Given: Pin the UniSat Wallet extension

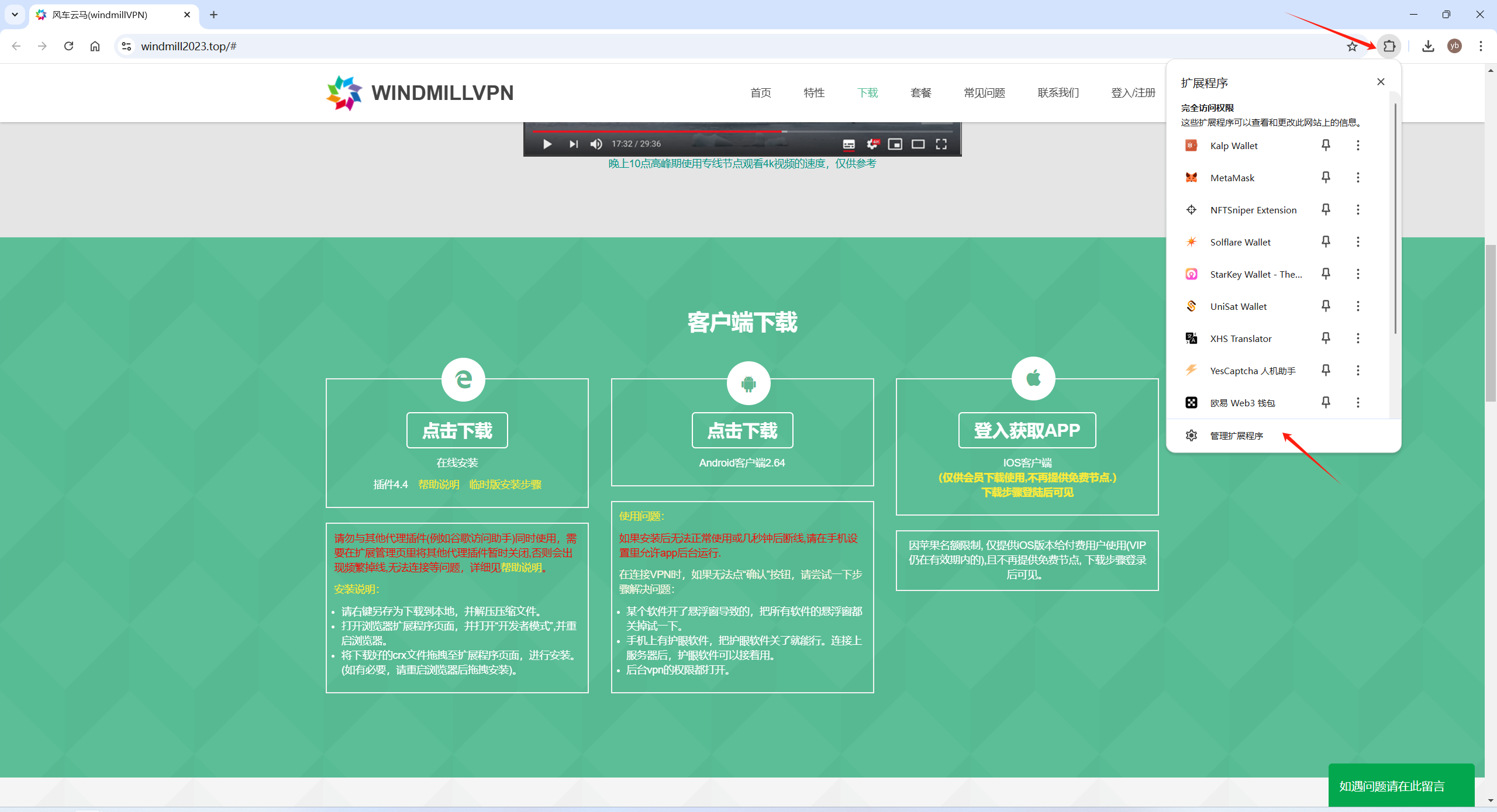Looking at the screenshot, I should point(1326,306).
